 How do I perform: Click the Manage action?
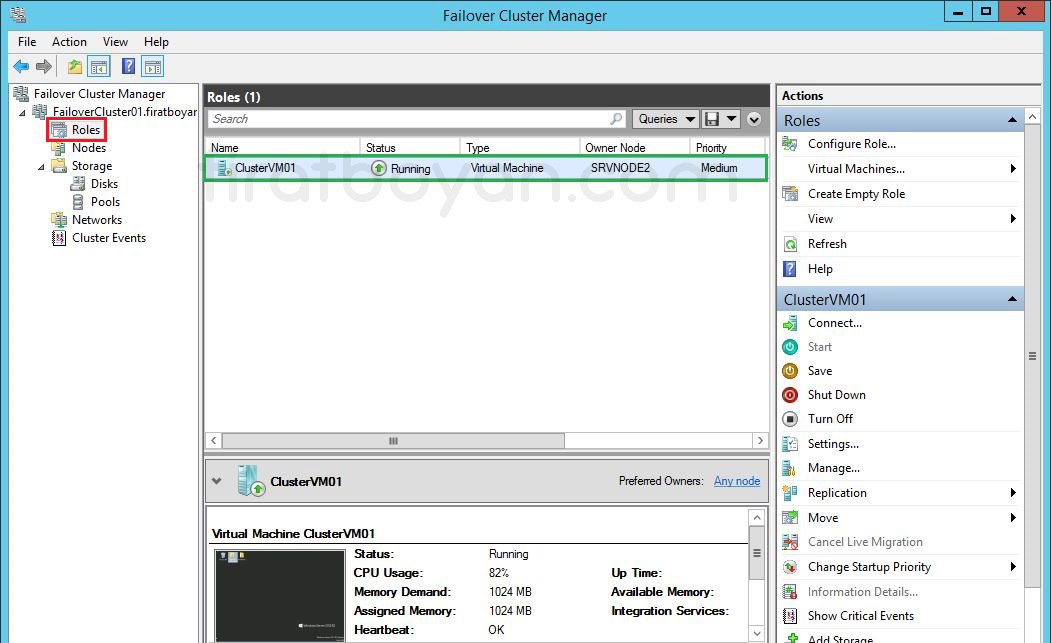833,468
